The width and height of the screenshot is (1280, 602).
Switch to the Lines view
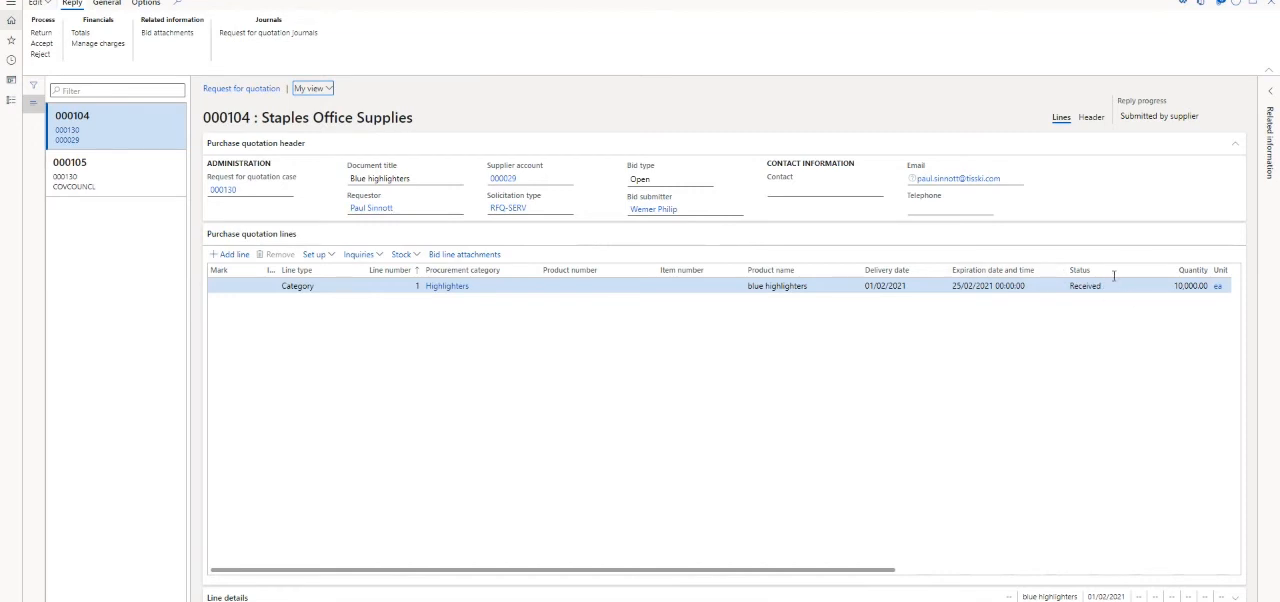1061,117
